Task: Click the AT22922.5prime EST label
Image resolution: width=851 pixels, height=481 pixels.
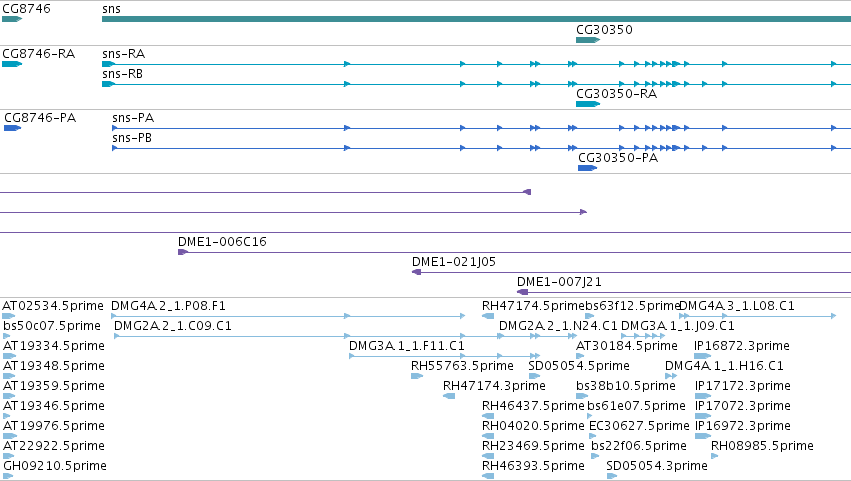Action: coord(54,446)
